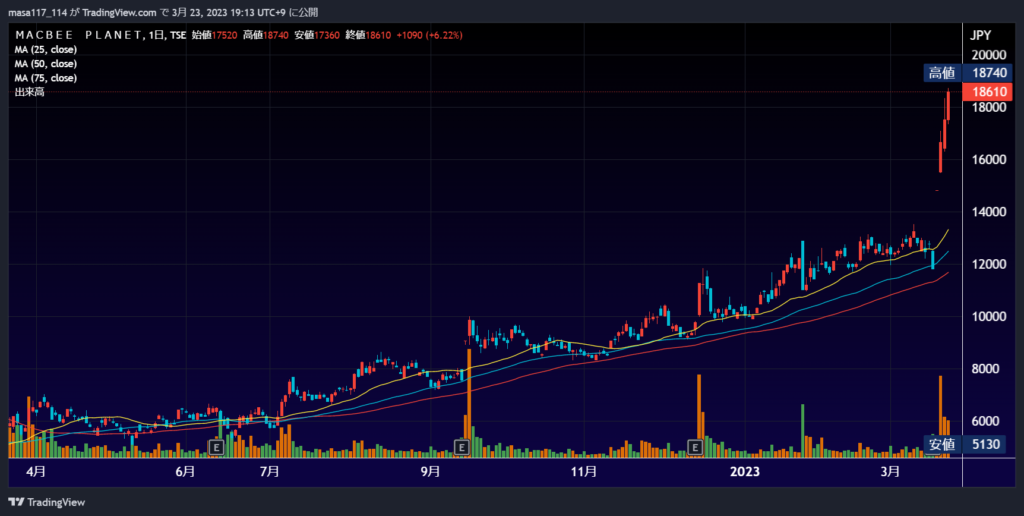The width and height of the screenshot is (1024, 516).
Task: Click the 7月 time axis label
Action: tap(269, 471)
